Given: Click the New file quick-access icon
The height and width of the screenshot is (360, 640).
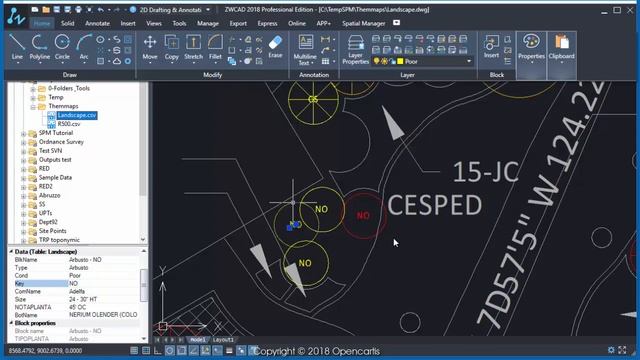Looking at the screenshot, I should [35, 9].
